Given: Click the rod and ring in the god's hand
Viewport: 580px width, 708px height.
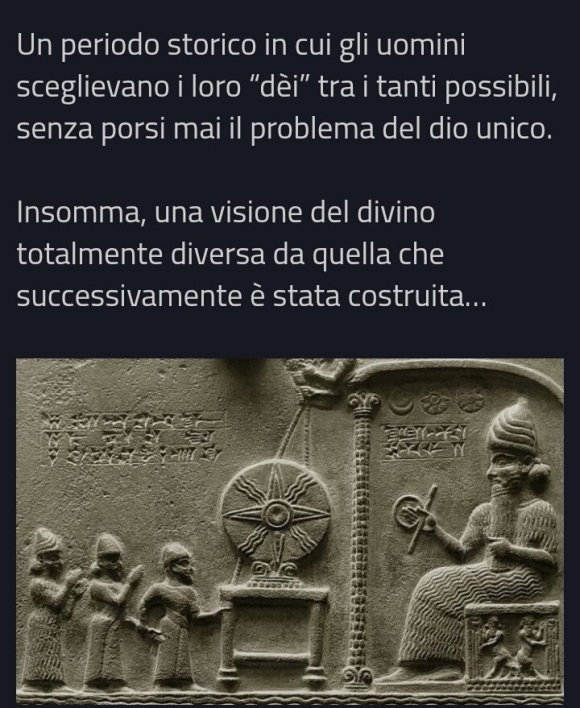Looking at the screenshot, I should click(414, 518).
